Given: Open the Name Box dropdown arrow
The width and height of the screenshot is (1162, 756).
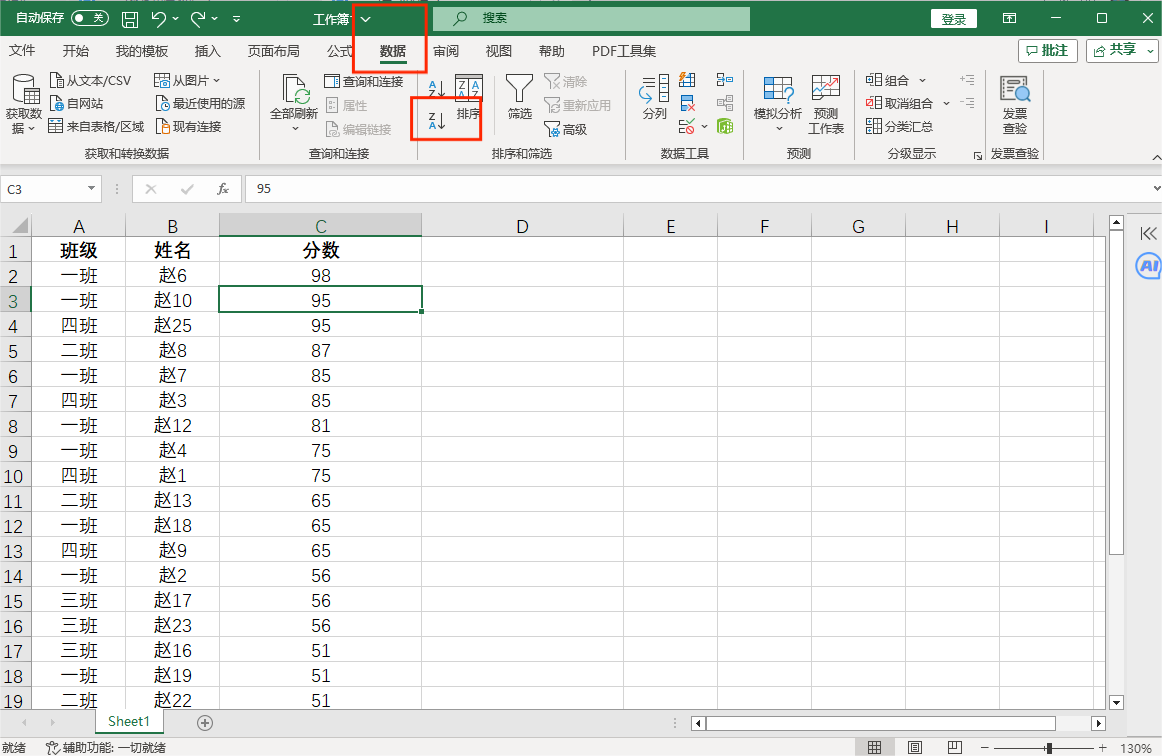Looking at the screenshot, I should tap(92, 188).
